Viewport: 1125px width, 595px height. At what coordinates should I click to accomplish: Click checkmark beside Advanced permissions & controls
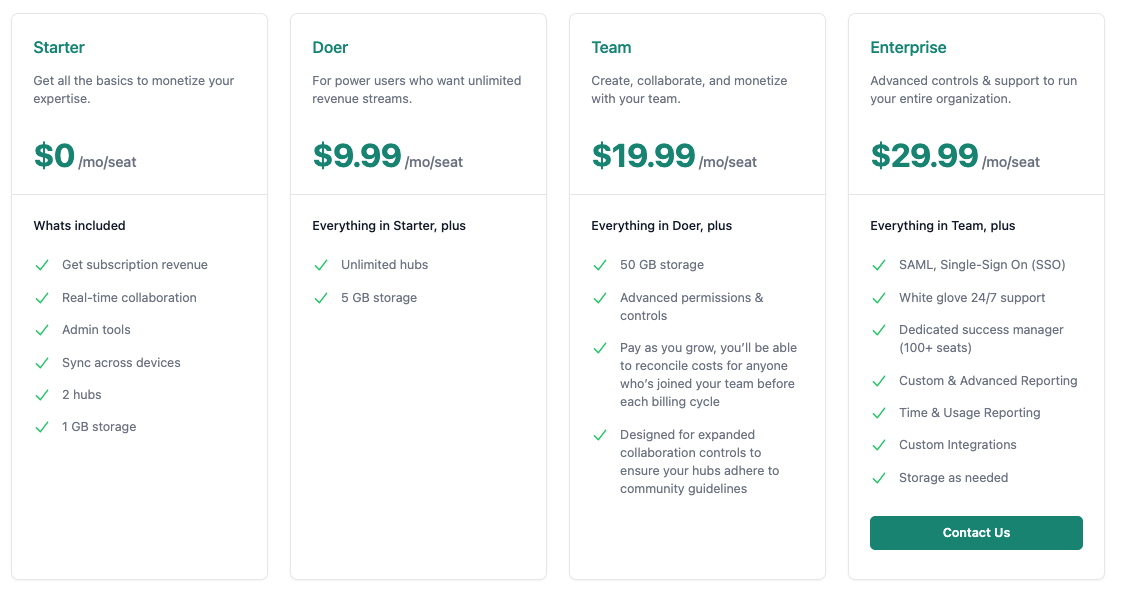point(600,298)
